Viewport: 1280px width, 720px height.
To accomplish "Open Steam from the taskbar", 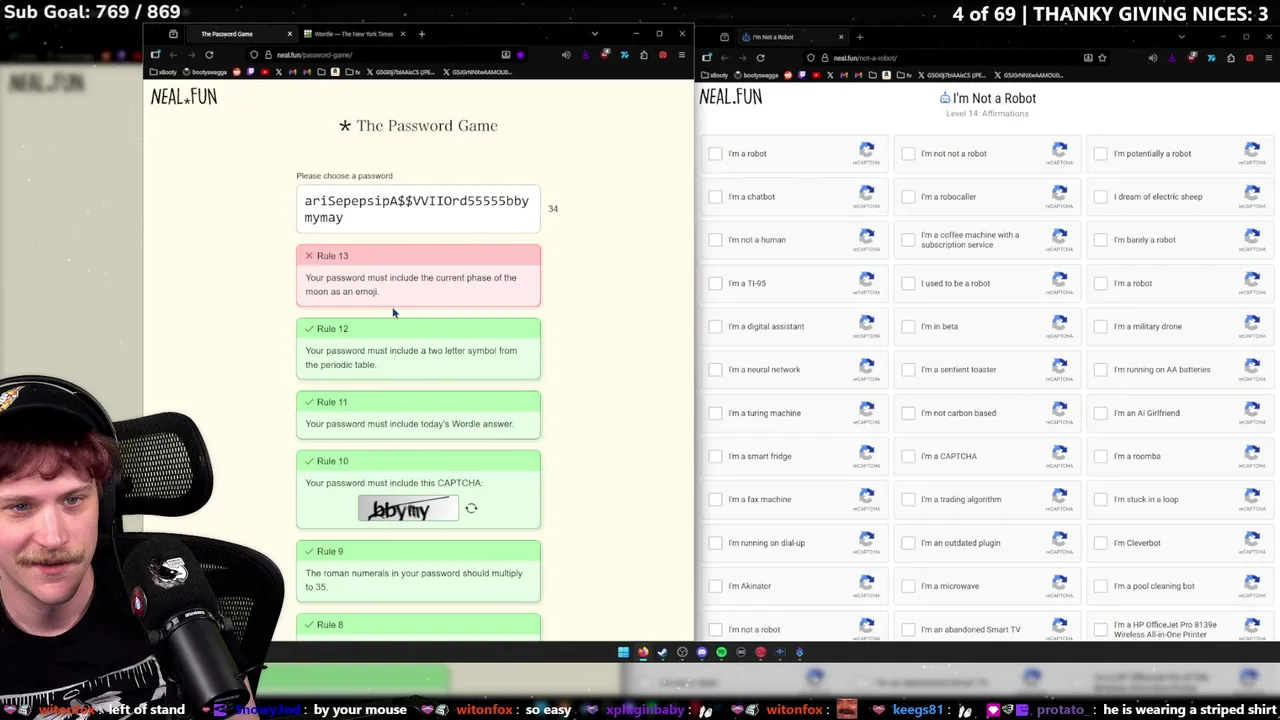I will (662, 652).
